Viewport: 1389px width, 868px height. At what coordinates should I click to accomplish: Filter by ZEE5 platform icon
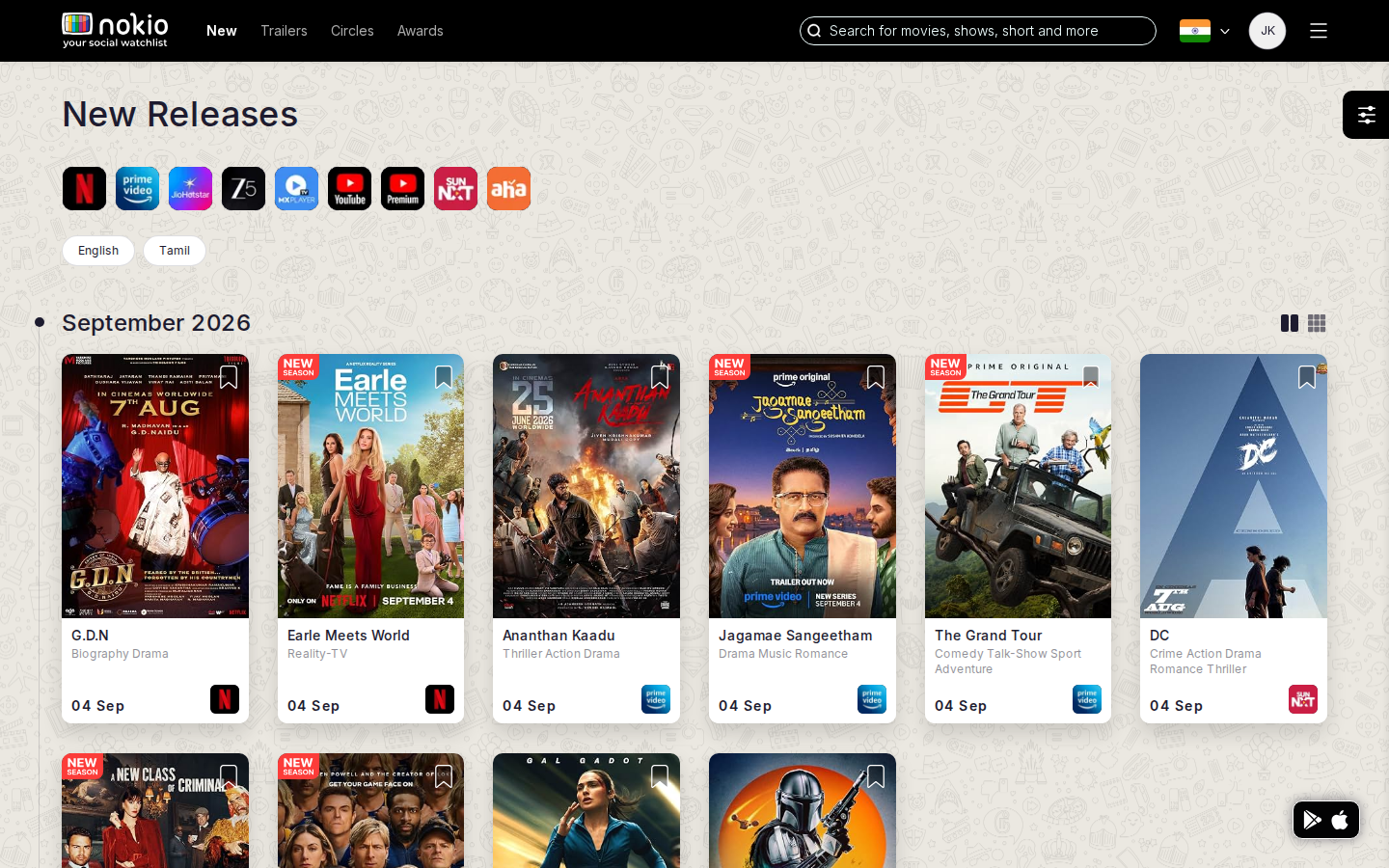click(243, 188)
